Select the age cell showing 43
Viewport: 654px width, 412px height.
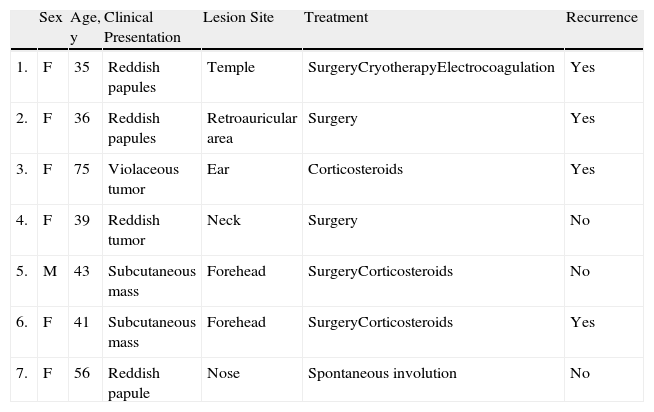81,271
